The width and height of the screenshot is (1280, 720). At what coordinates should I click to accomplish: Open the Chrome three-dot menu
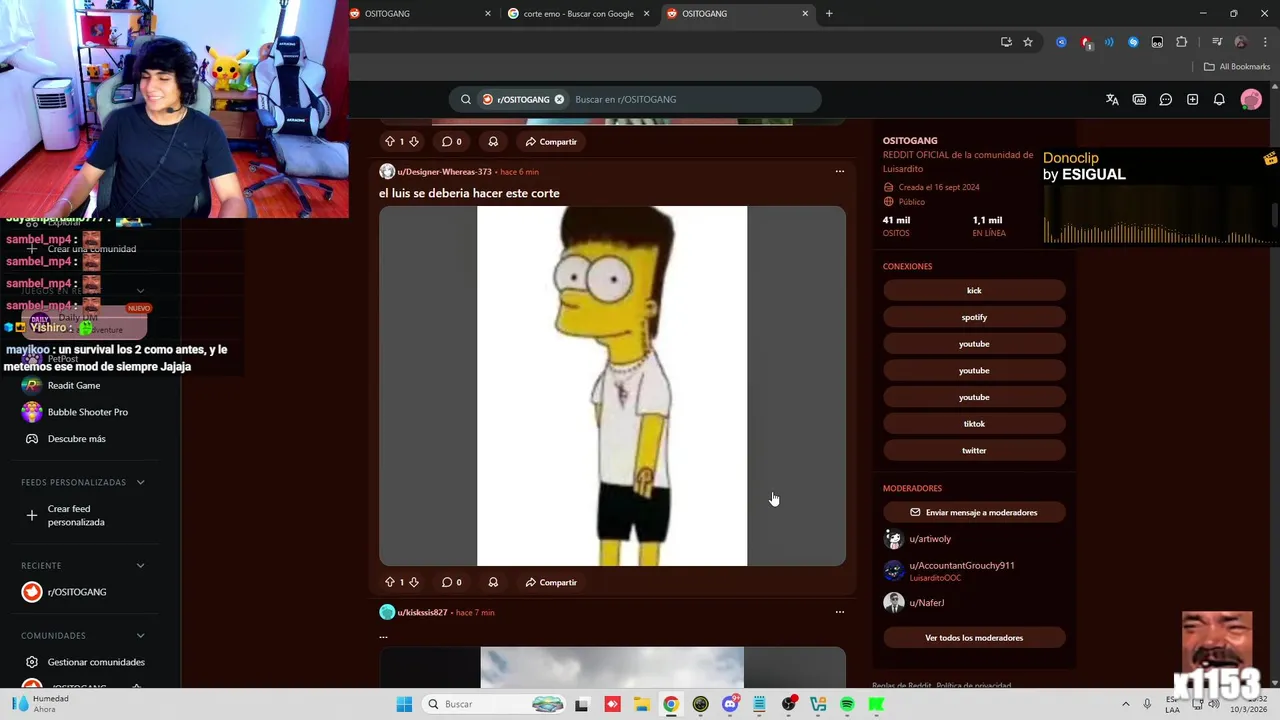coord(1263,42)
